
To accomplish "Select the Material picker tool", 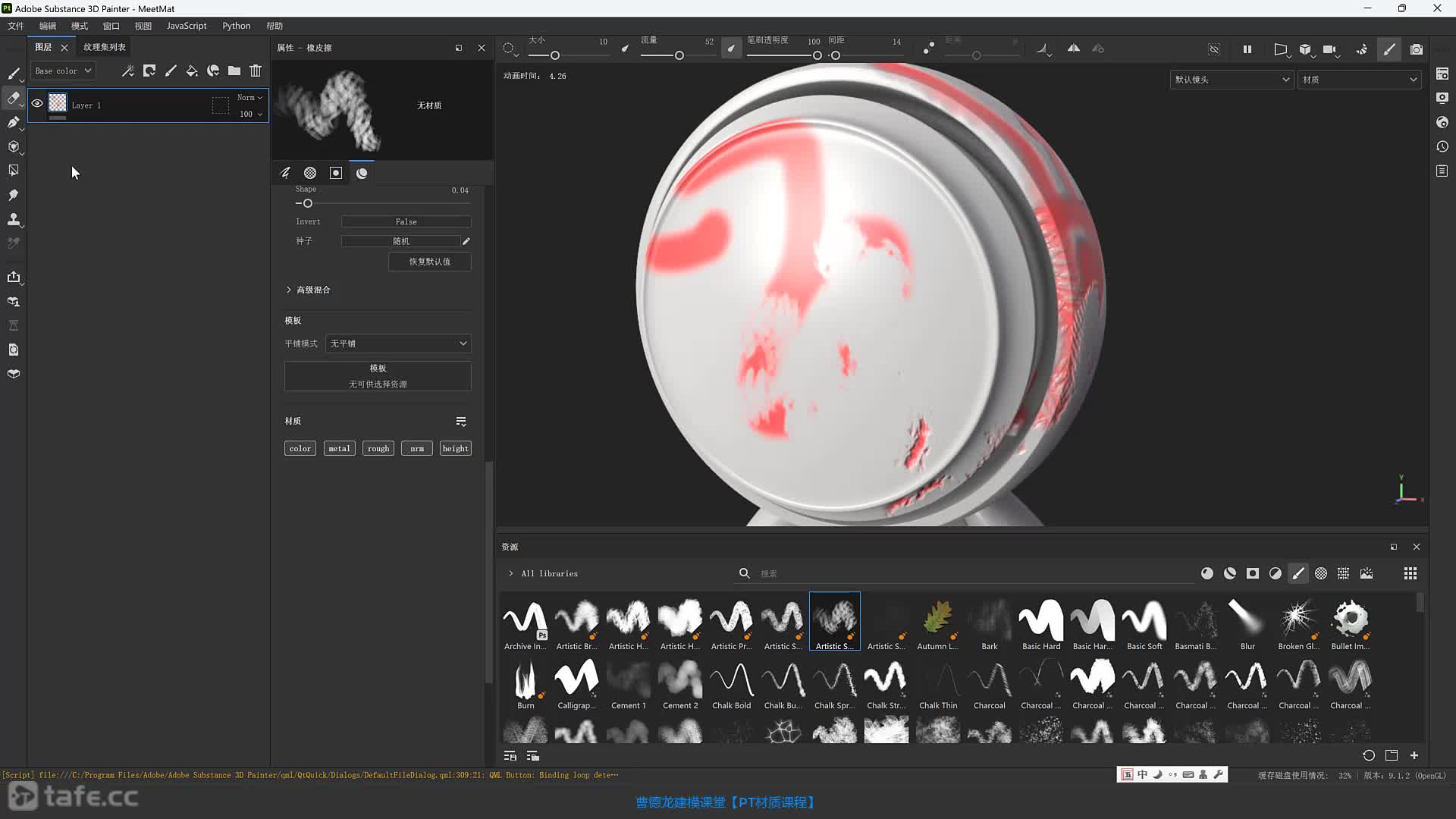I will [x=14, y=243].
